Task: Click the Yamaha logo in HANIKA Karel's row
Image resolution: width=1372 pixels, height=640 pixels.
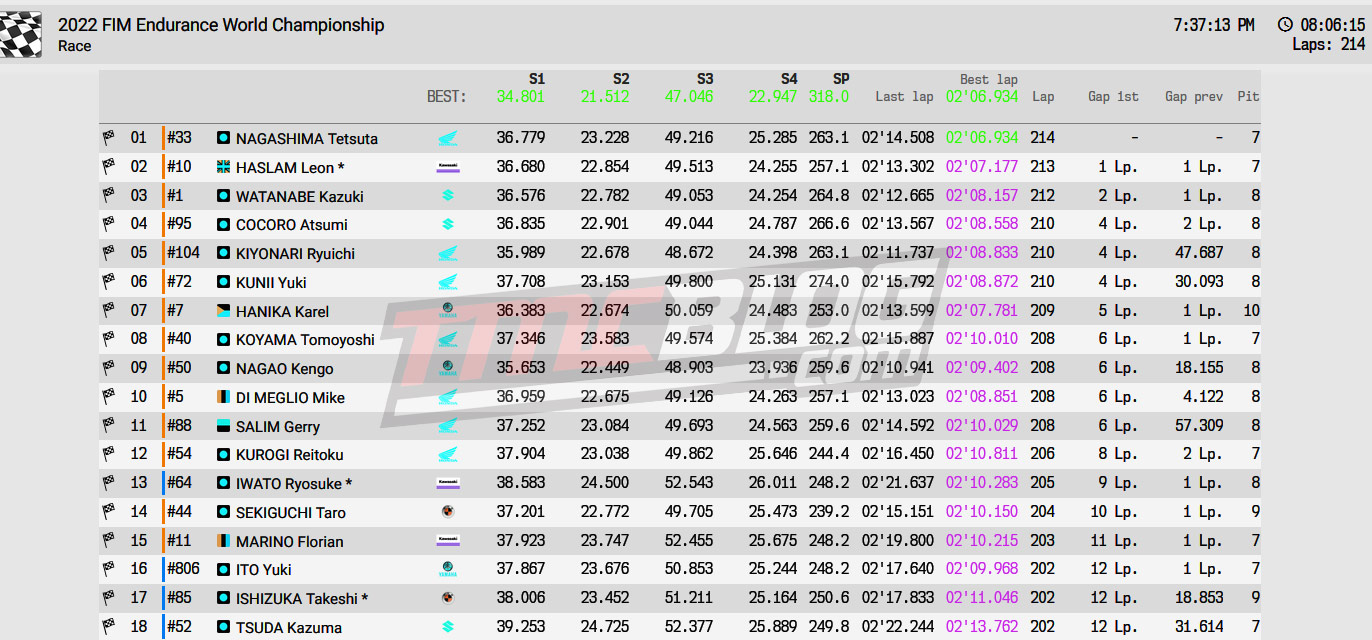Action: click(448, 311)
